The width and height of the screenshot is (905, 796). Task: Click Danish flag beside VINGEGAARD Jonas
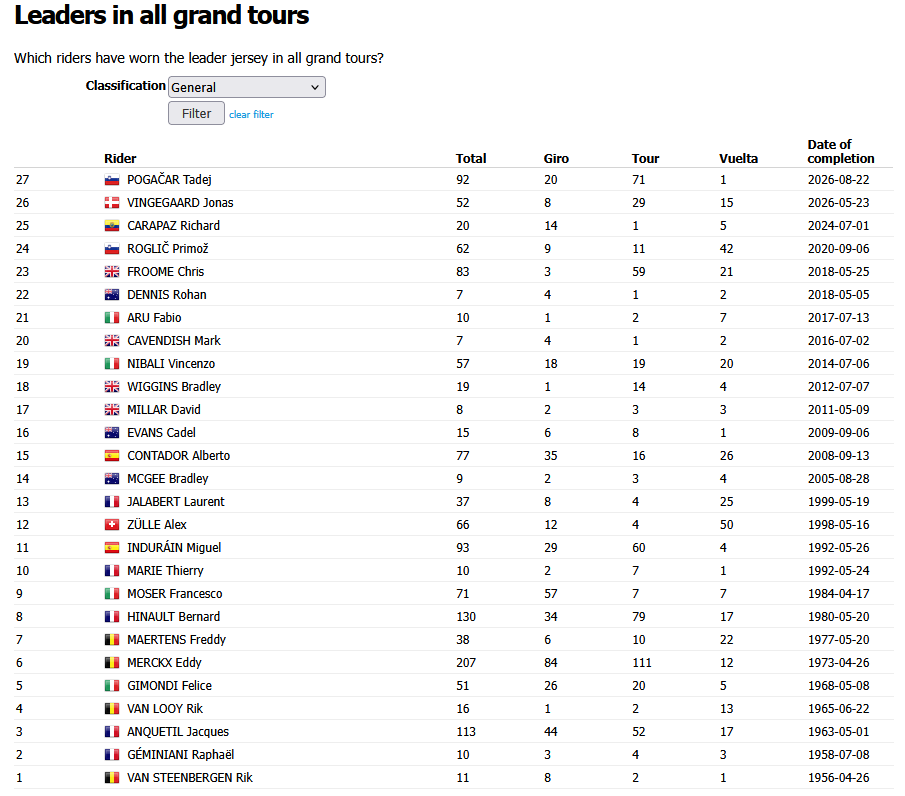pyautogui.click(x=112, y=203)
